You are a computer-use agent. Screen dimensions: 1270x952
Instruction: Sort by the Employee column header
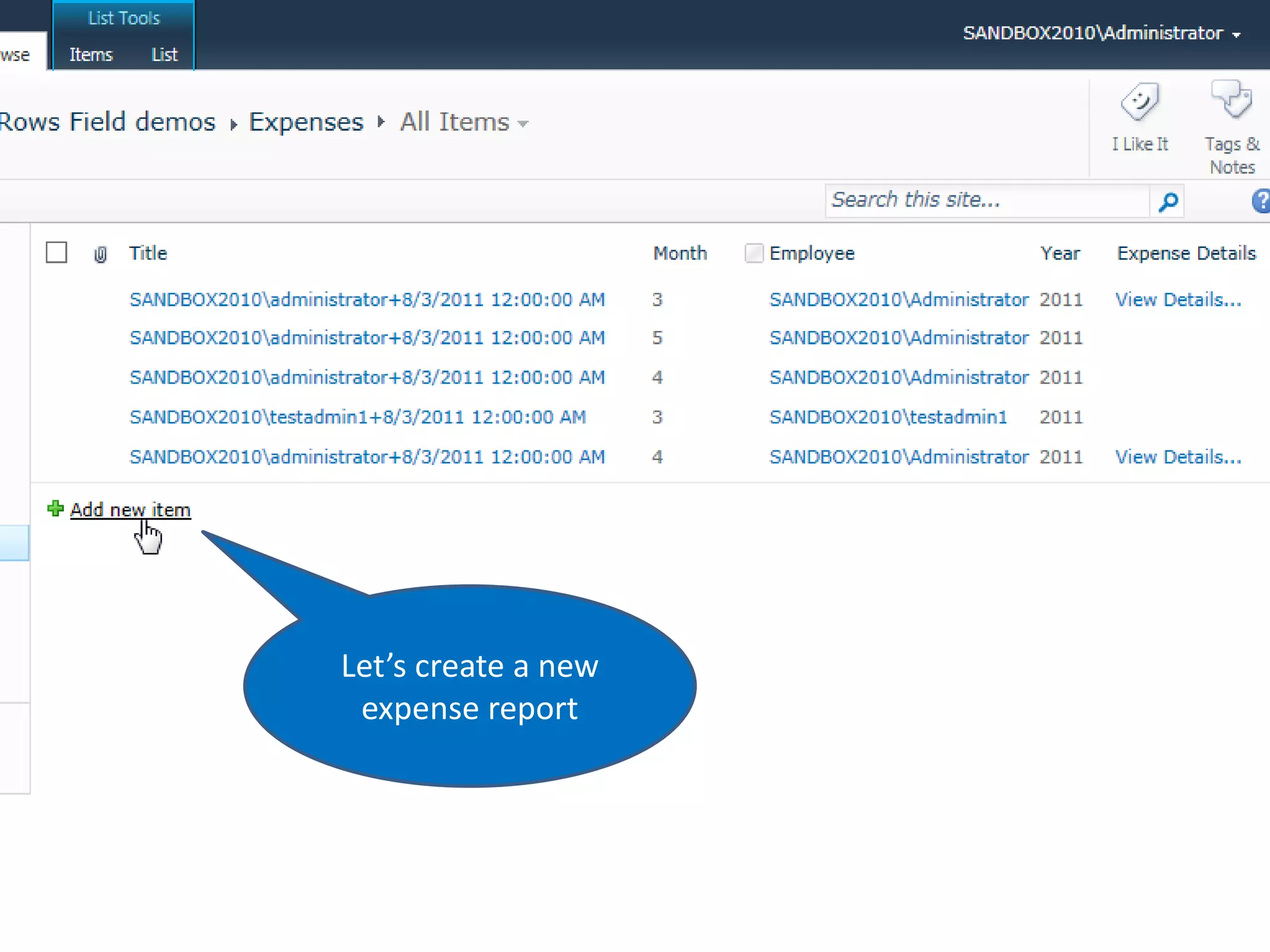point(812,253)
